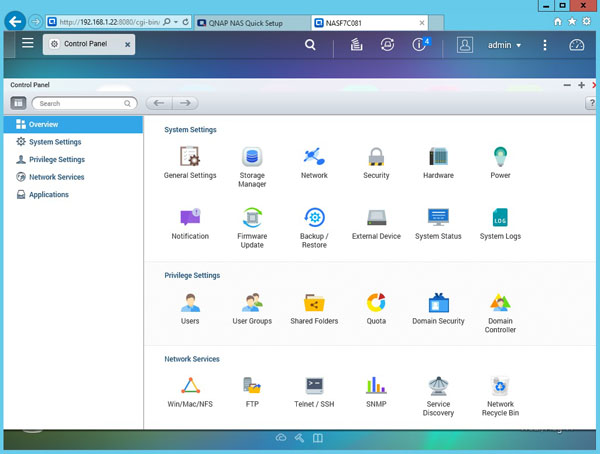Screen dimensions: 600x454
Task: Click the search magnifier in top bar
Action: coord(311,45)
